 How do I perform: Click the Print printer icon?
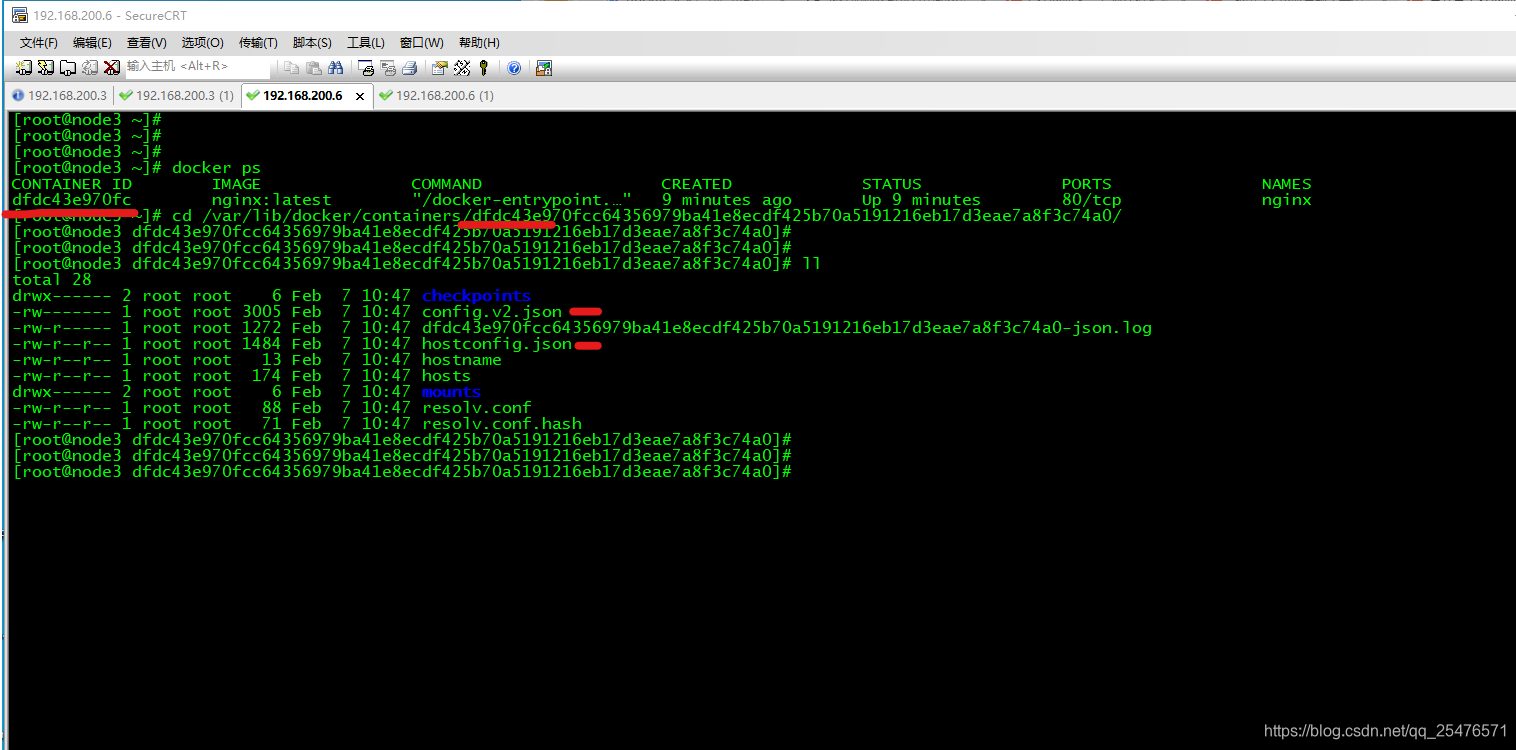click(x=410, y=67)
